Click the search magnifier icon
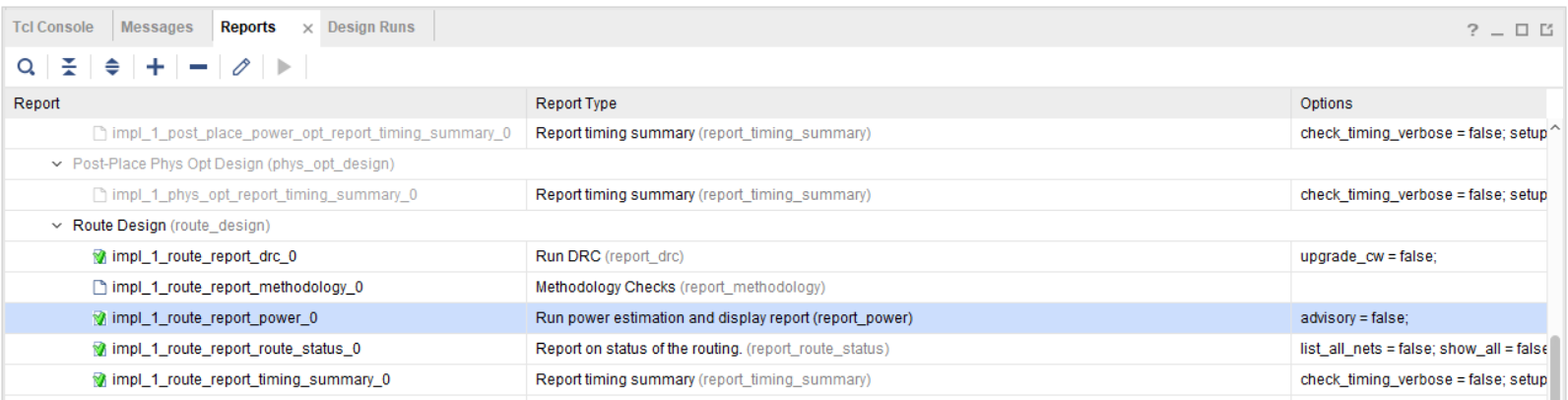The image size is (1568, 400). (27, 67)
